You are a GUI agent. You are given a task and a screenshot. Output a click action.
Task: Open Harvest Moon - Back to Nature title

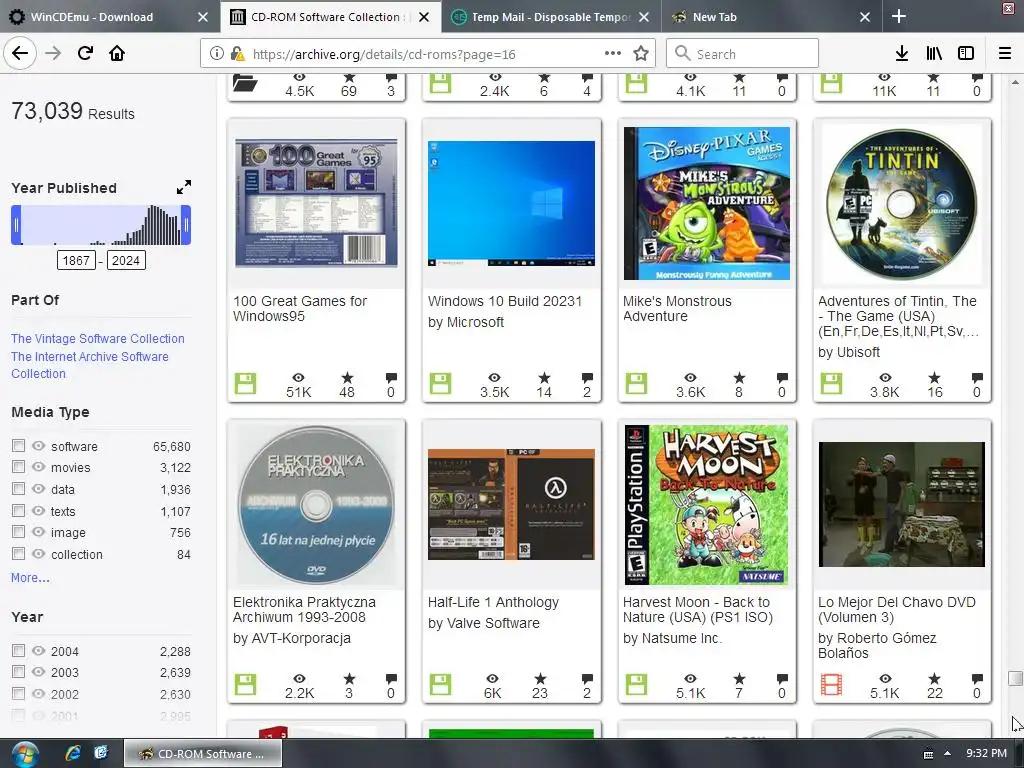click(697, 609)
